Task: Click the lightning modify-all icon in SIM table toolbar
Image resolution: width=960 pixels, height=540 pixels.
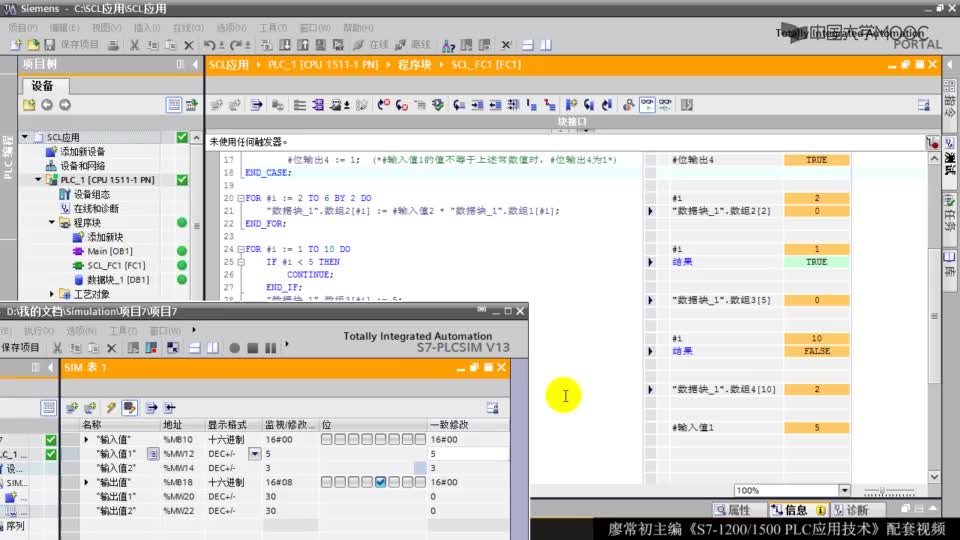Action: coord(111,408)
